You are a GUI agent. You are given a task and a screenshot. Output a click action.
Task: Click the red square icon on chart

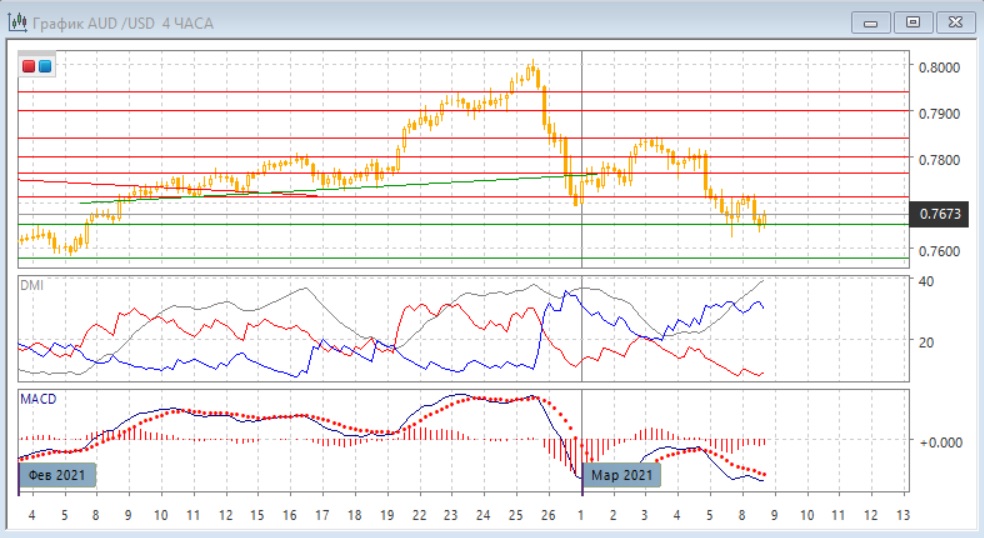(x=29, y=67)
